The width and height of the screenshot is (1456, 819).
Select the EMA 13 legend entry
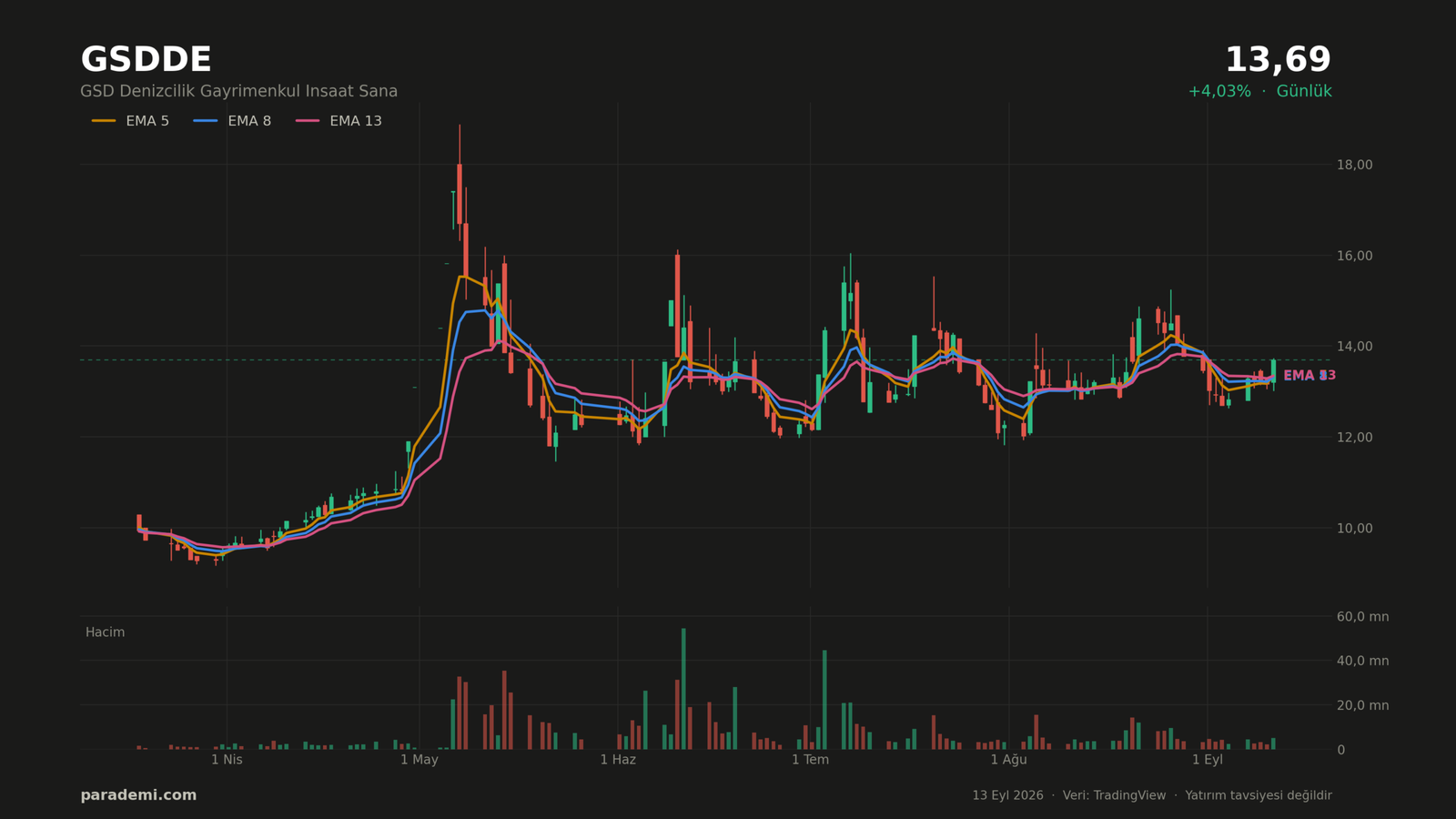(x=339, y=121)
